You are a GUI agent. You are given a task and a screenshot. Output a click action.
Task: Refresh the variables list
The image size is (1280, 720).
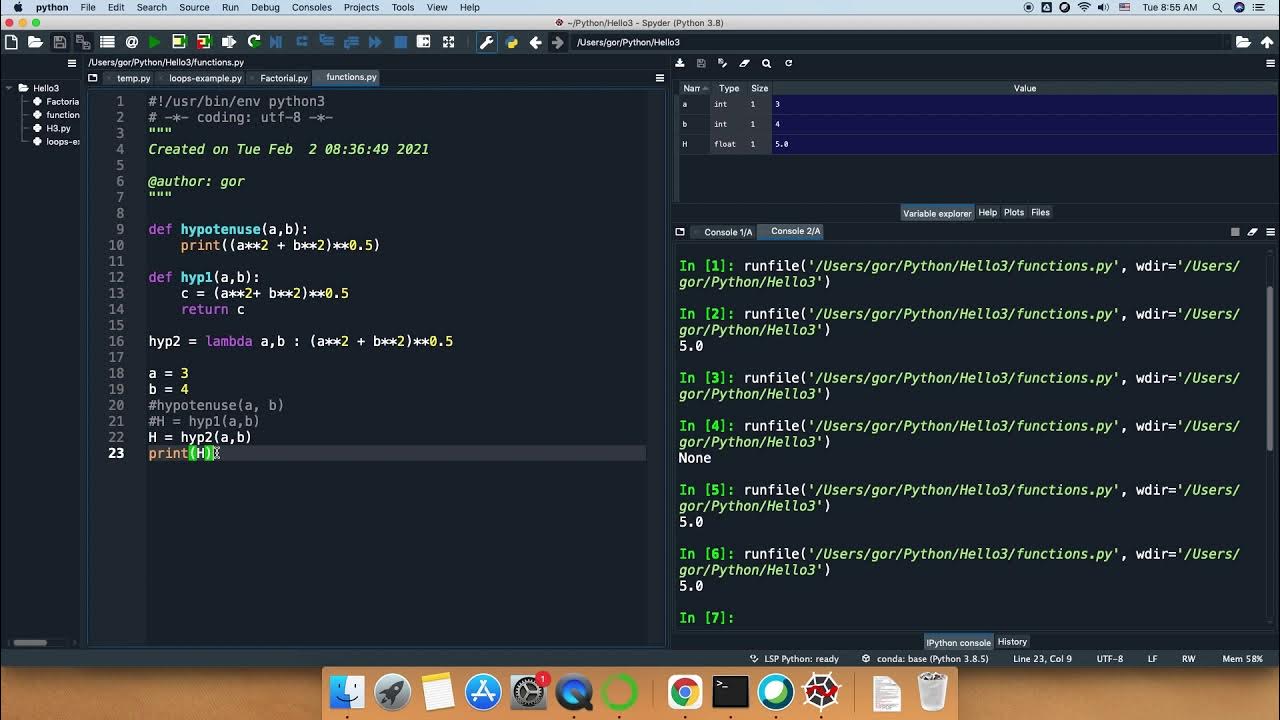pyautogui.click(x=788, y=63)
